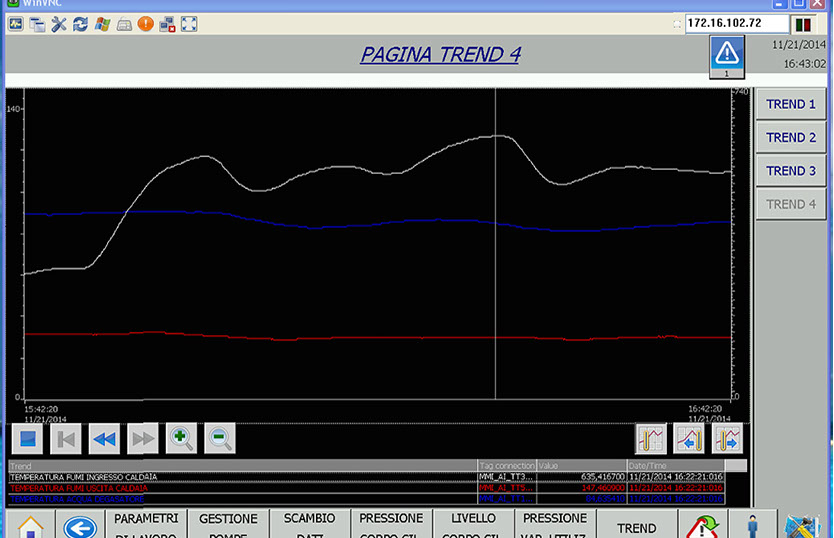This screenshot has width=834, height=538.
Task: Open the LIVELLO CORPO CIL page
Action: (x=473, y=525)
